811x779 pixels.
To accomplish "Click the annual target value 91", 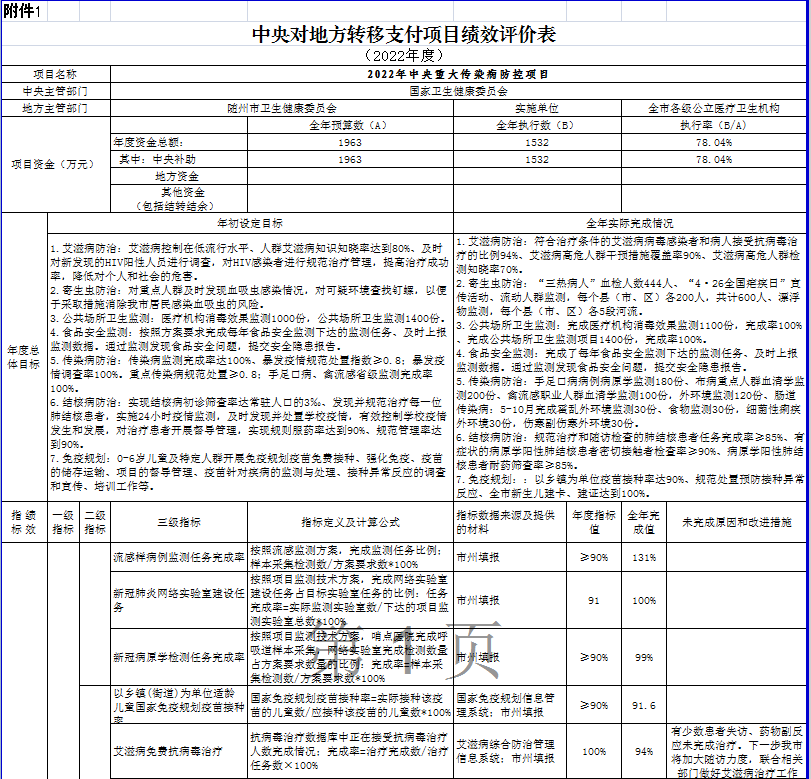I will pos(594,600).
